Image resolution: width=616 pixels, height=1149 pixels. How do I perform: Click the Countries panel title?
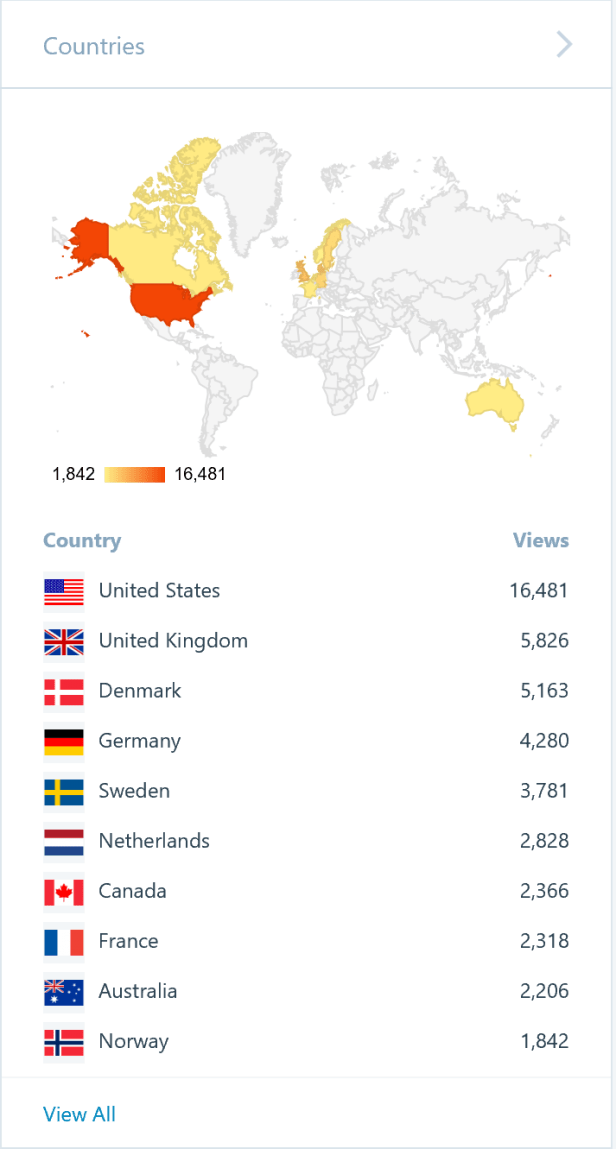94,46
